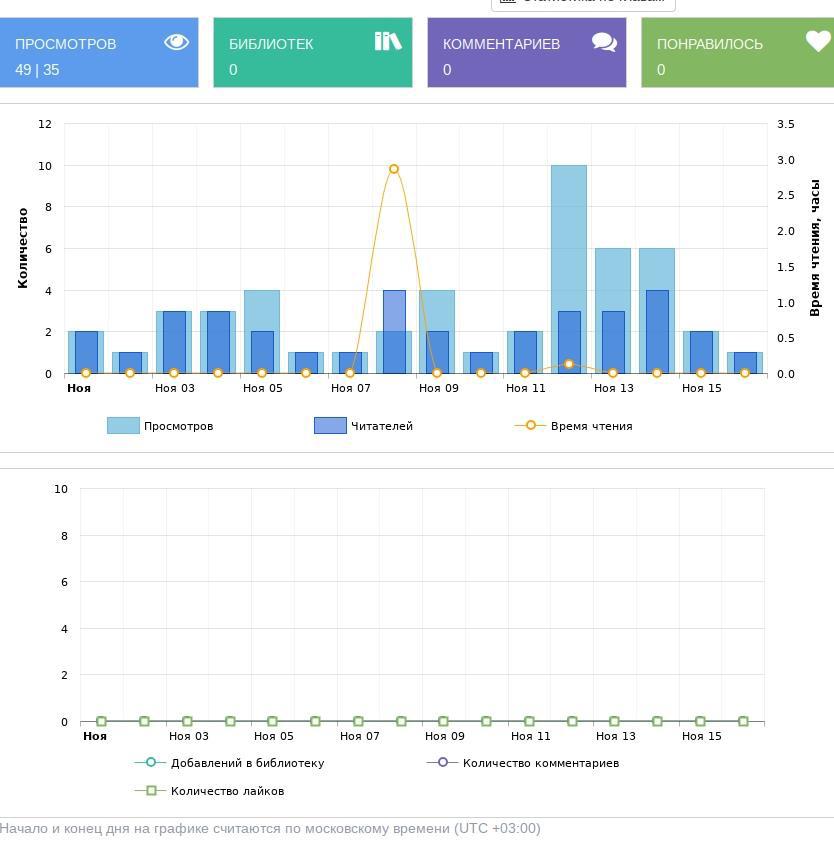Open the partially visible statistics button at top

pos(583,3)
